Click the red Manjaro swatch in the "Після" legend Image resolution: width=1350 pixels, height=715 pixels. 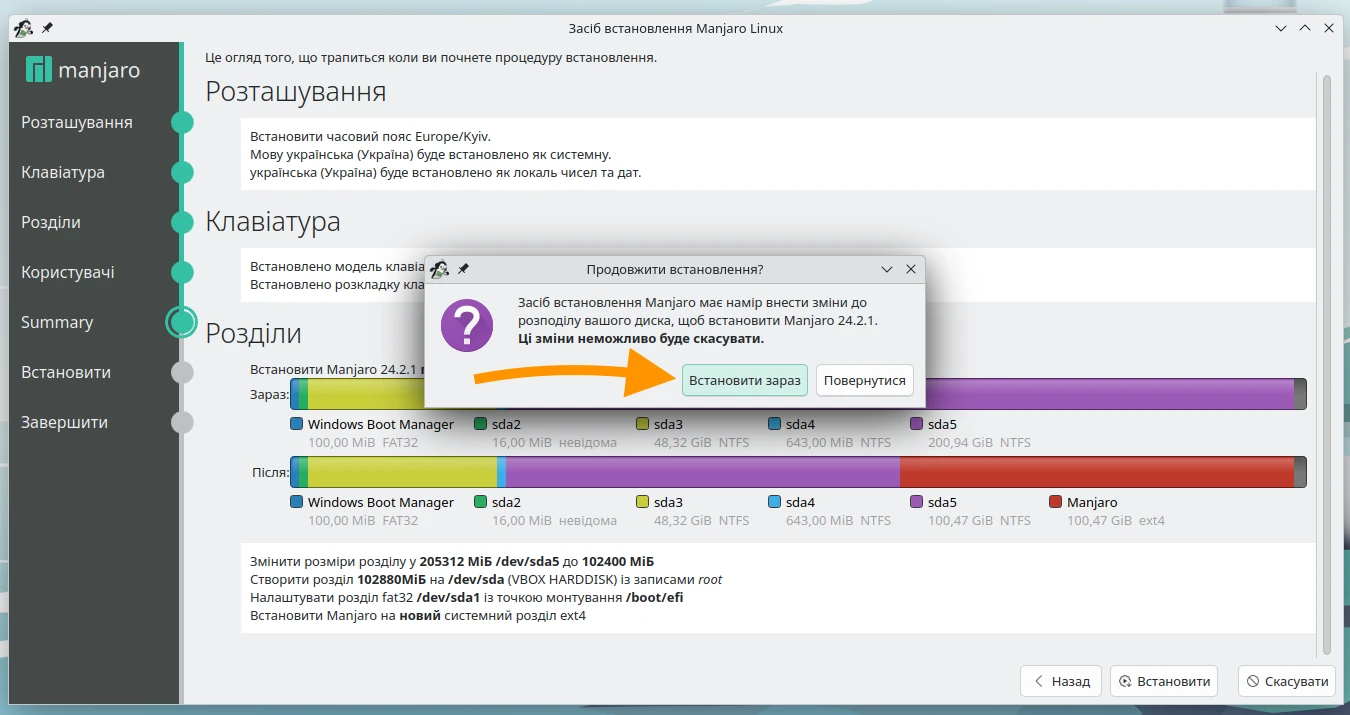coord(1056,502)
